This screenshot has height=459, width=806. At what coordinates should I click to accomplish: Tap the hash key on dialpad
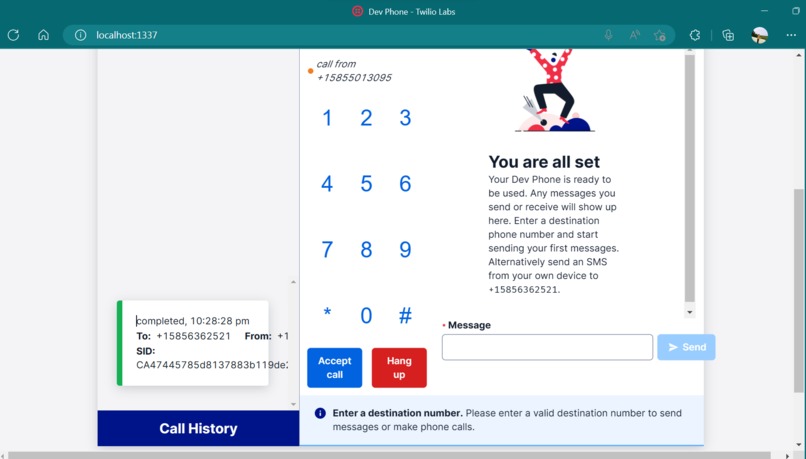pyautogui.click(x=405, y=315)
